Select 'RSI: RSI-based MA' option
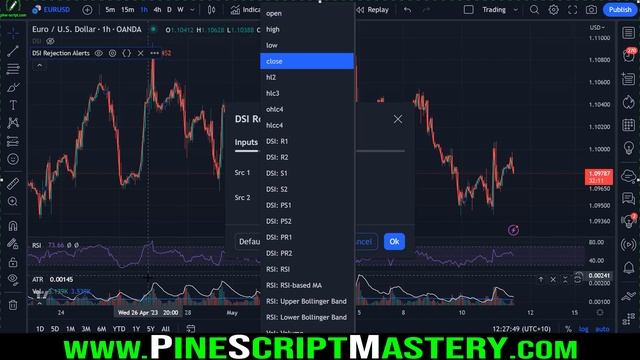The height and width of the screenshot is (360, 640). click(307, 285)
